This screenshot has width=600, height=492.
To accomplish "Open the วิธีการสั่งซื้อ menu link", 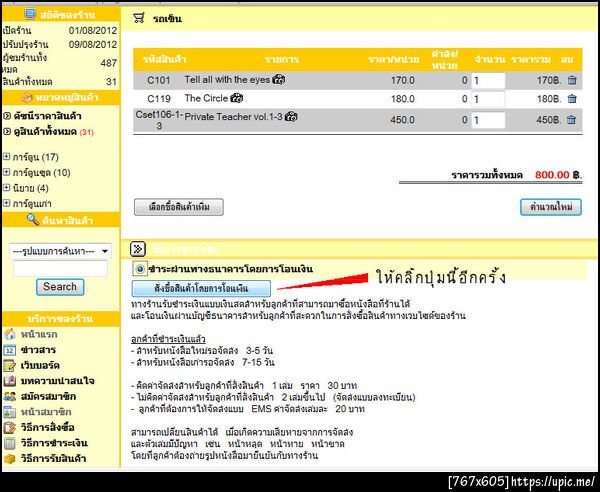I will pyautogui.click(x=47, y=427).
